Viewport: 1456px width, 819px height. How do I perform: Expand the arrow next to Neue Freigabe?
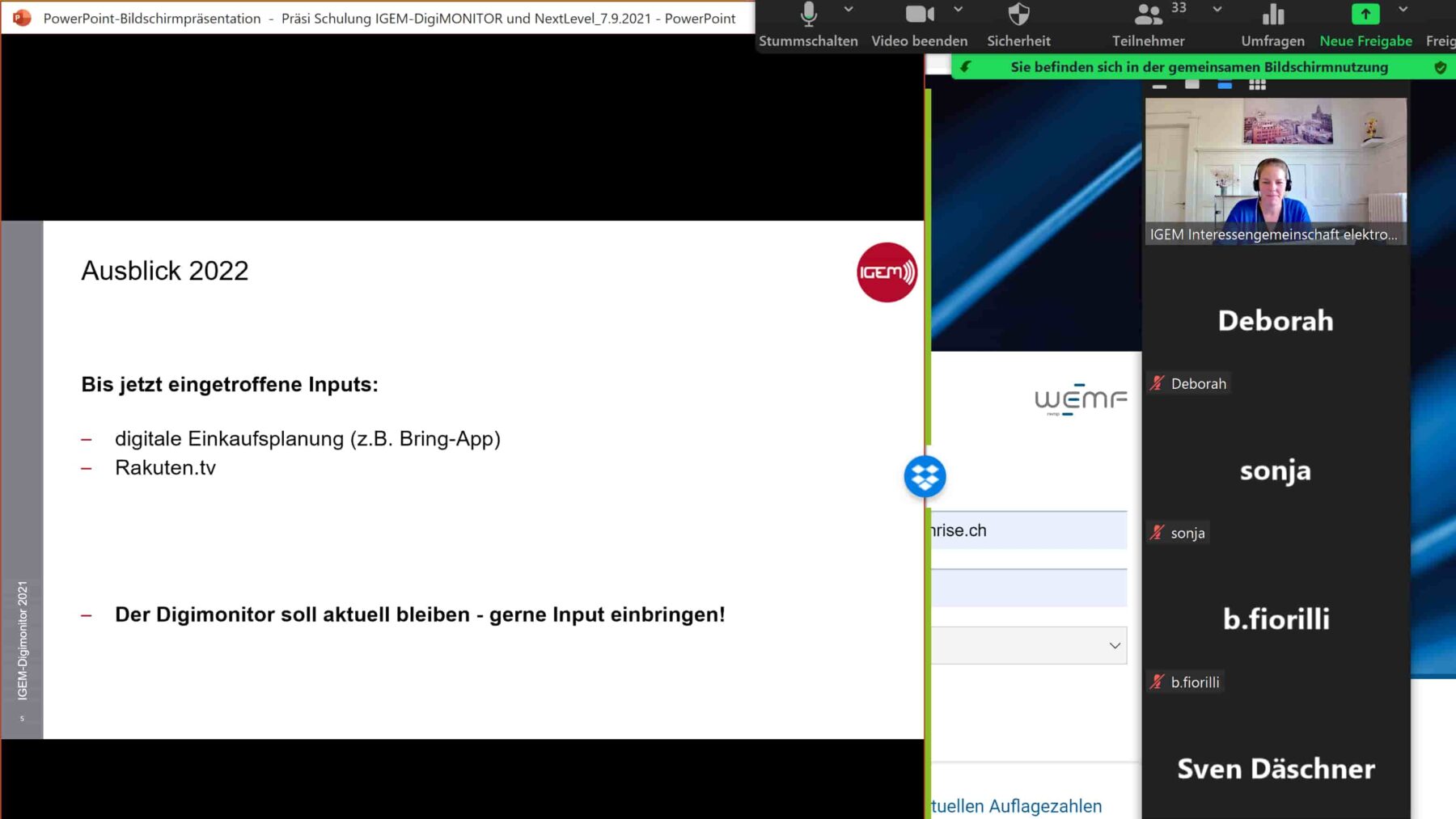pyautogui.click(x=1403, y=10)
